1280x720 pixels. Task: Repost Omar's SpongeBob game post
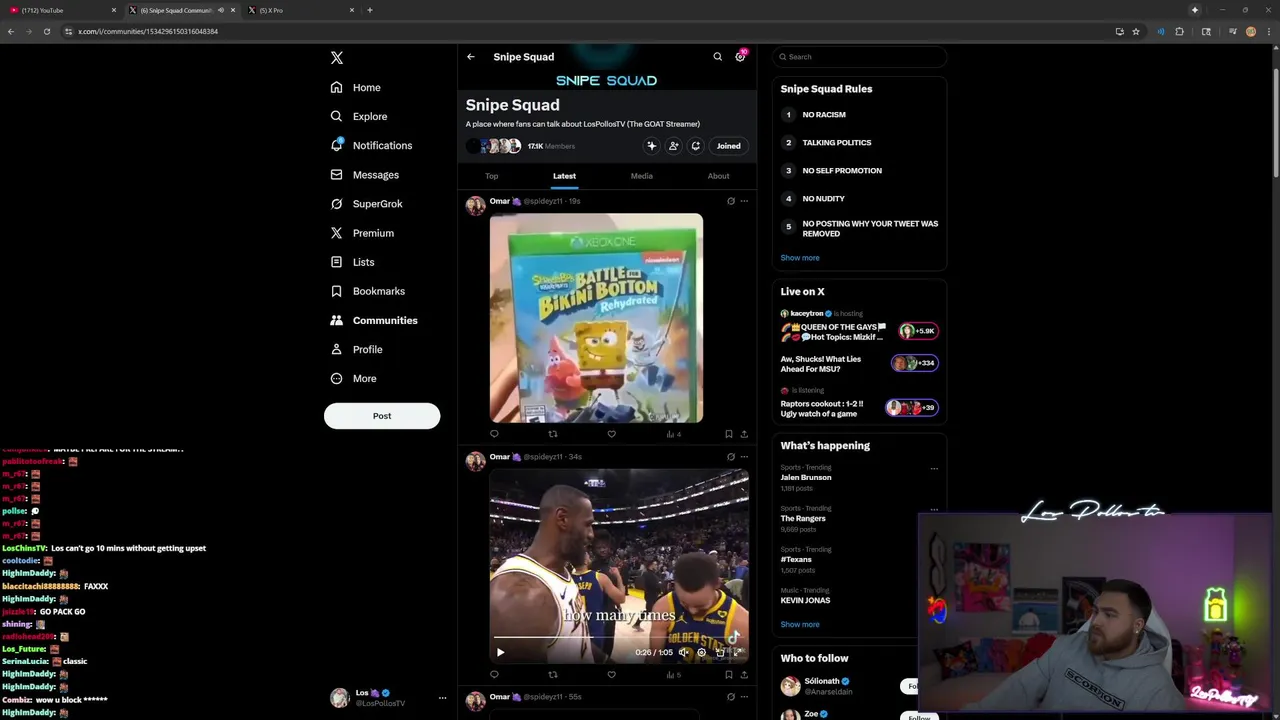coord(553,434)
